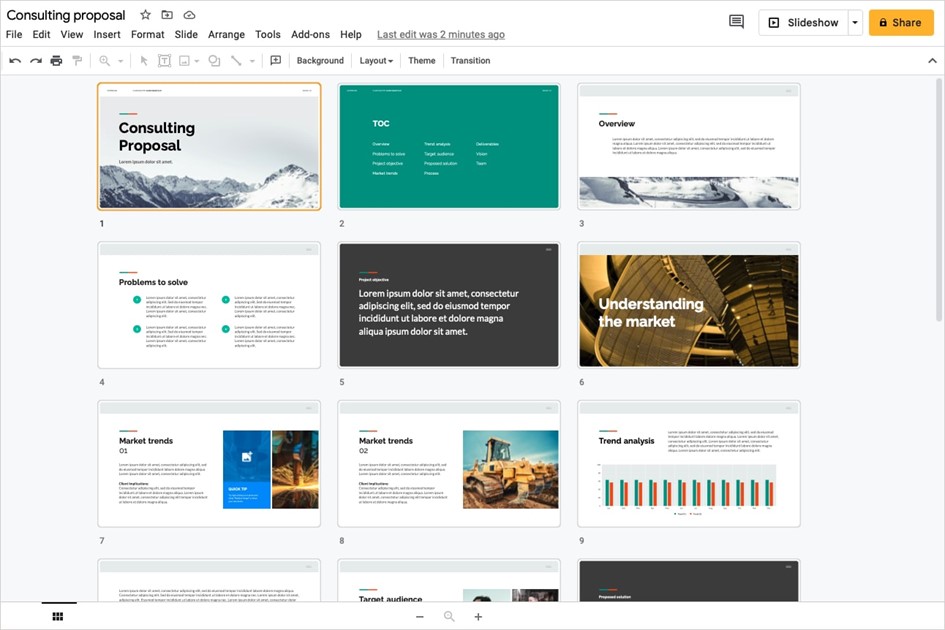Click the move to folder icon
The image size is (945, 630).
(167, 15)
